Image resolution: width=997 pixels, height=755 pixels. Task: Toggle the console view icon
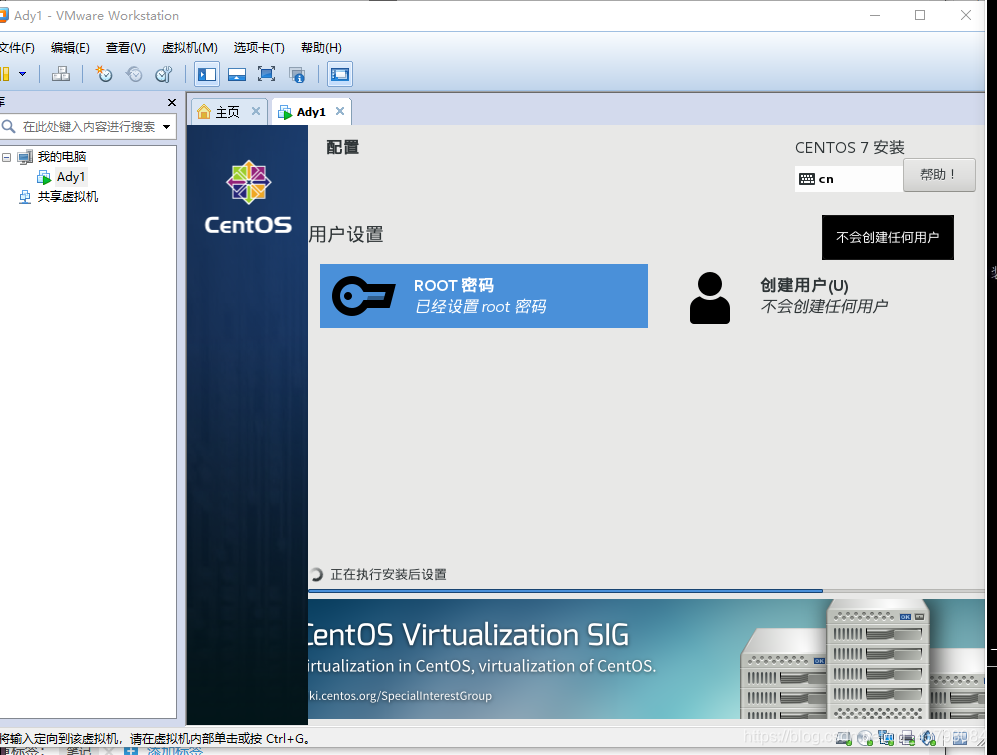(340, 74)
